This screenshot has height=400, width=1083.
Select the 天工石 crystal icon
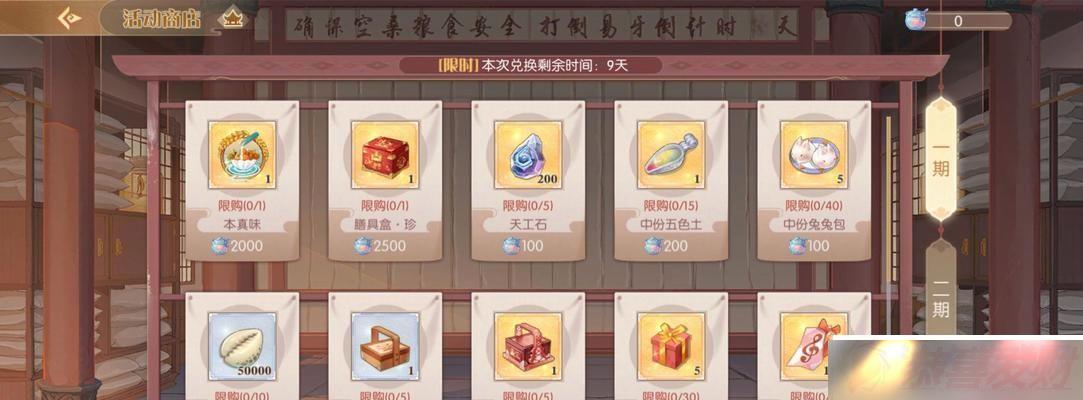[x=528, y=155]
